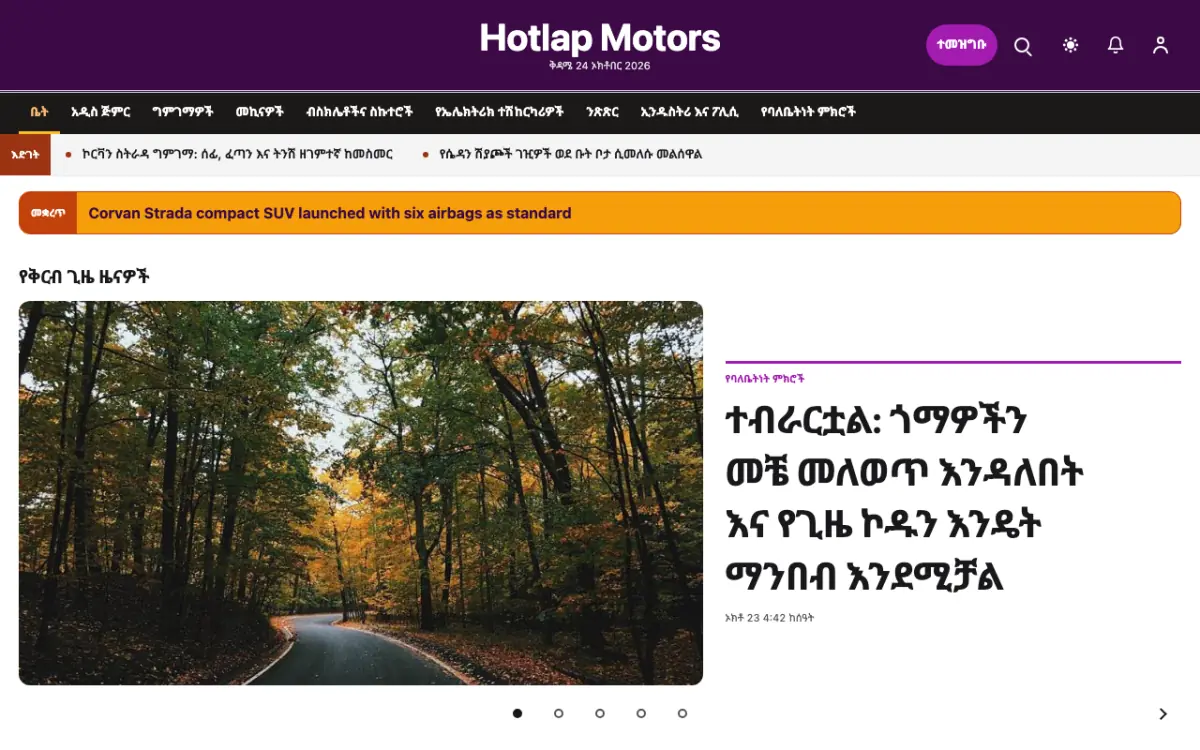Select the fifth carousel dot
This screenshot has width=1200, height=750.
(x=682, y=713)
